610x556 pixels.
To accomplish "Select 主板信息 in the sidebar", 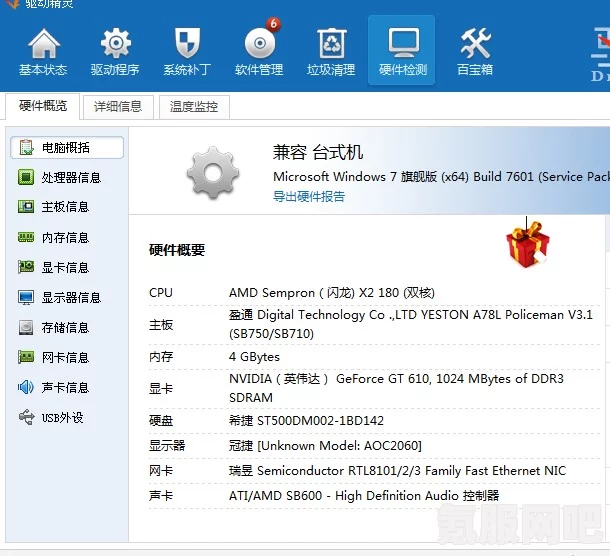I will point(67,207).
